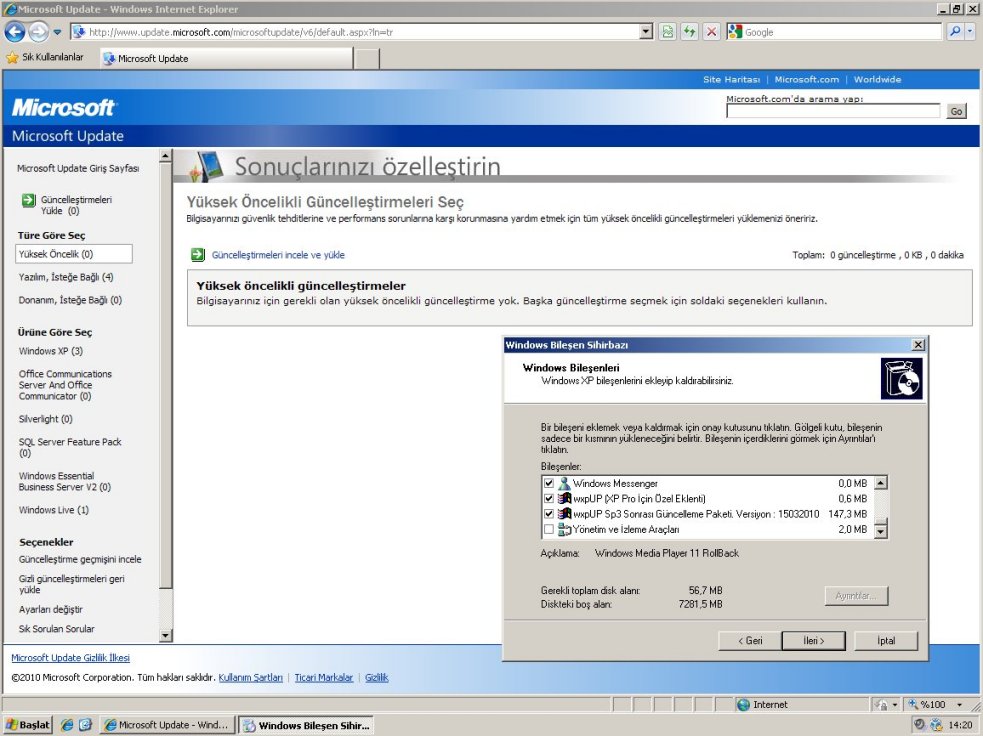Click sidebar scrollbar up arrow

tap(166, 155)
